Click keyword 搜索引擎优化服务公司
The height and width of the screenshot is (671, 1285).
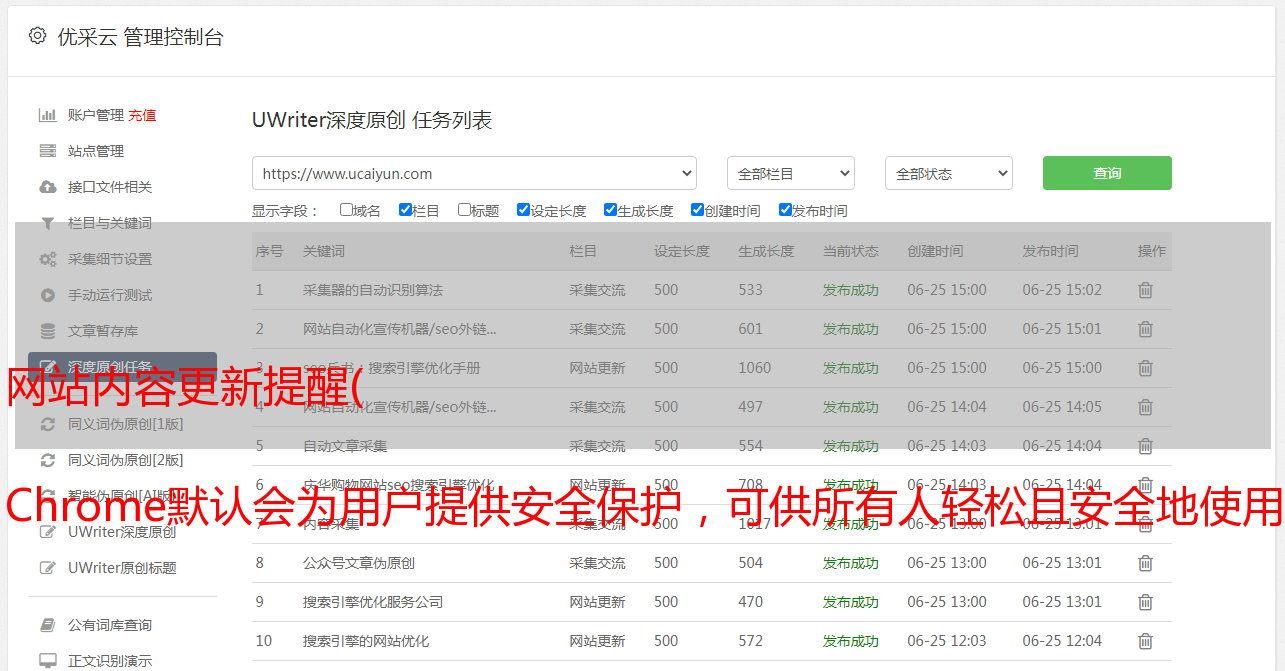point(373,602)
